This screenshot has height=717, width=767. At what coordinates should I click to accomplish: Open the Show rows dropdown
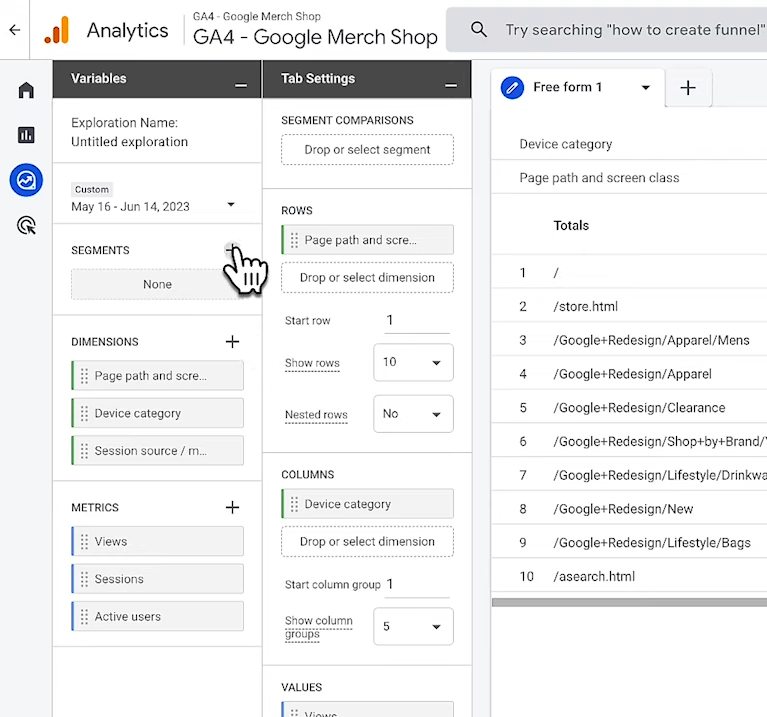click(x=413, y=362)
